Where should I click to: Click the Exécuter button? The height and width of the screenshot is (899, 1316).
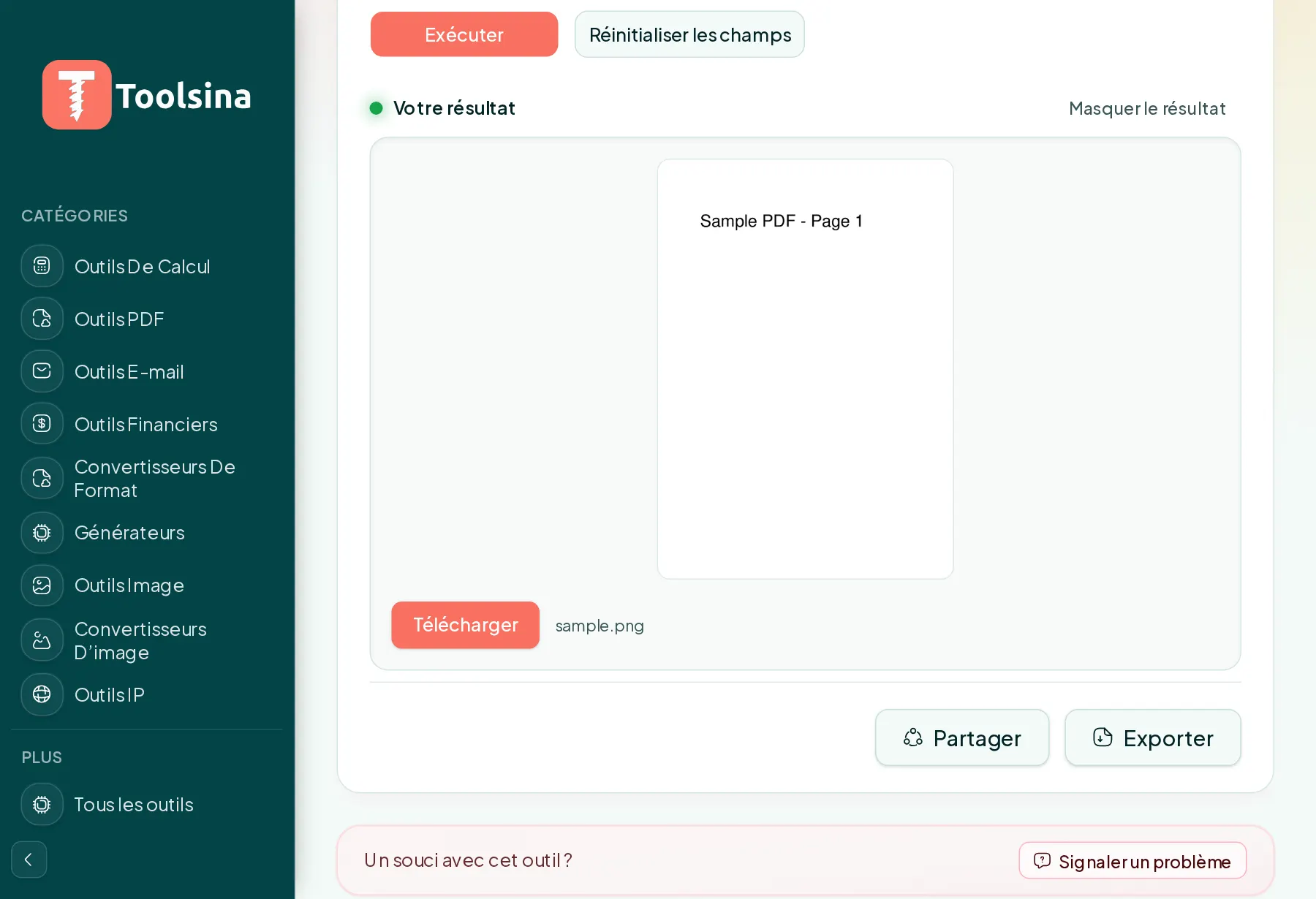pos(464,34)
